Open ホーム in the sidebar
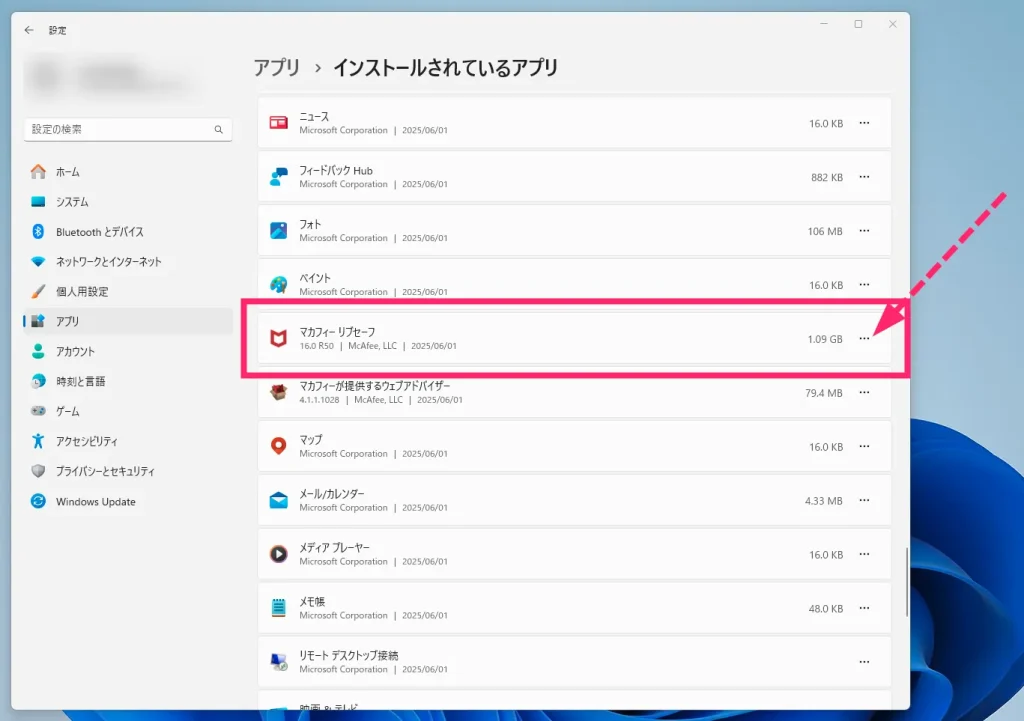 [x=128, y=172]
